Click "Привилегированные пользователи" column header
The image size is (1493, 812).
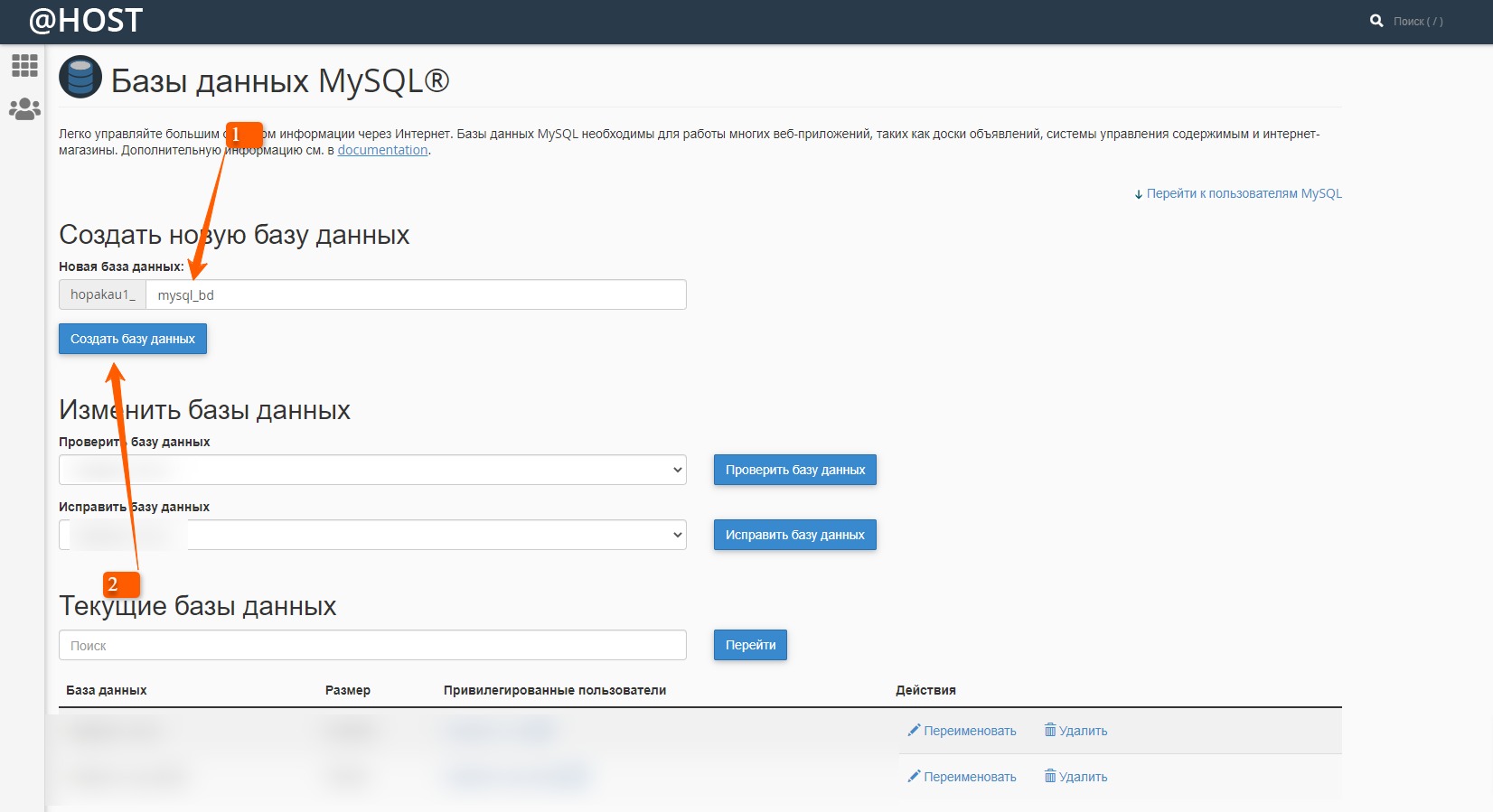[555, 690]
